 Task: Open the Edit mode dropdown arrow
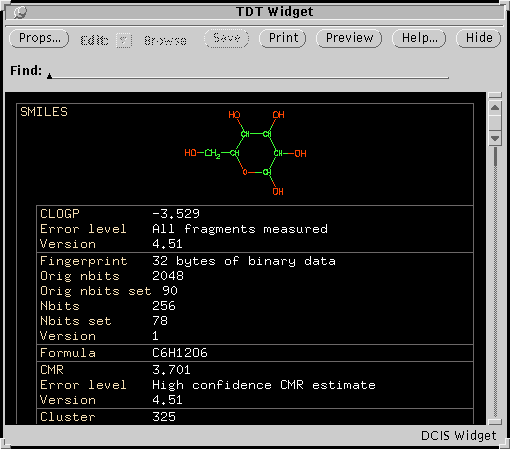coord(124,41)
